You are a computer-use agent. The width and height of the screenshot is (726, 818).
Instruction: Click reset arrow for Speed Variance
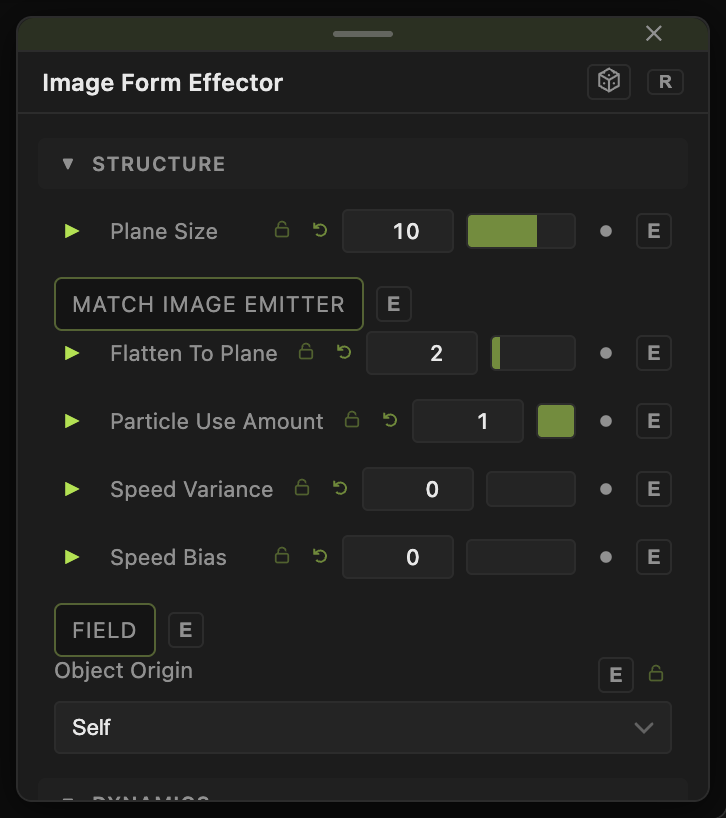[x=340, y=488]
